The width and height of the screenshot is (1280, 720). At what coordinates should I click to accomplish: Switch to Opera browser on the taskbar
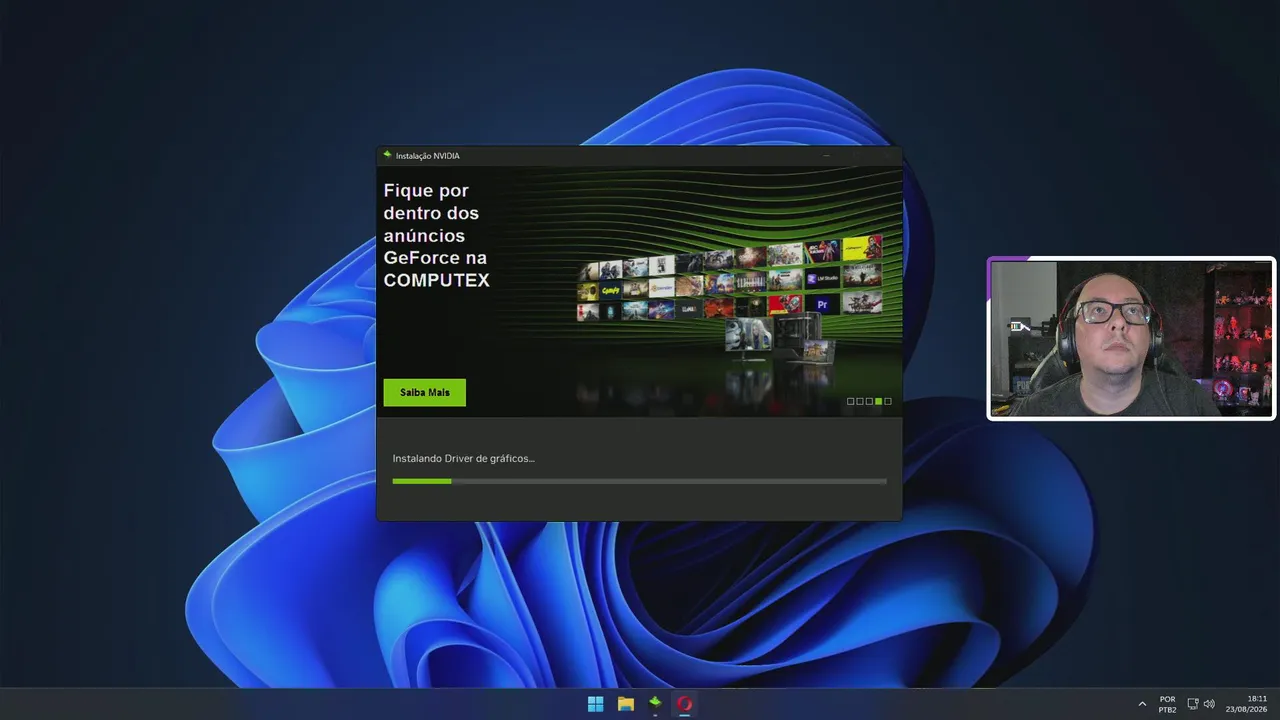tap(685, 704)
